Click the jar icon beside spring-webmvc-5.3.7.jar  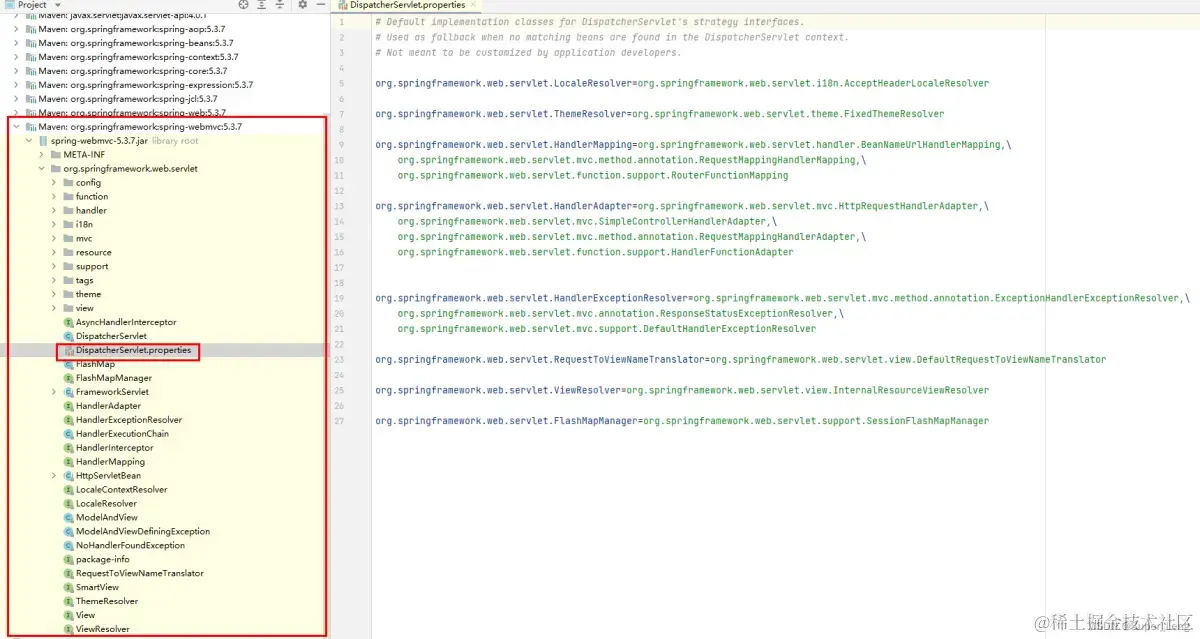pyautogui.click(x=43, y=141)
